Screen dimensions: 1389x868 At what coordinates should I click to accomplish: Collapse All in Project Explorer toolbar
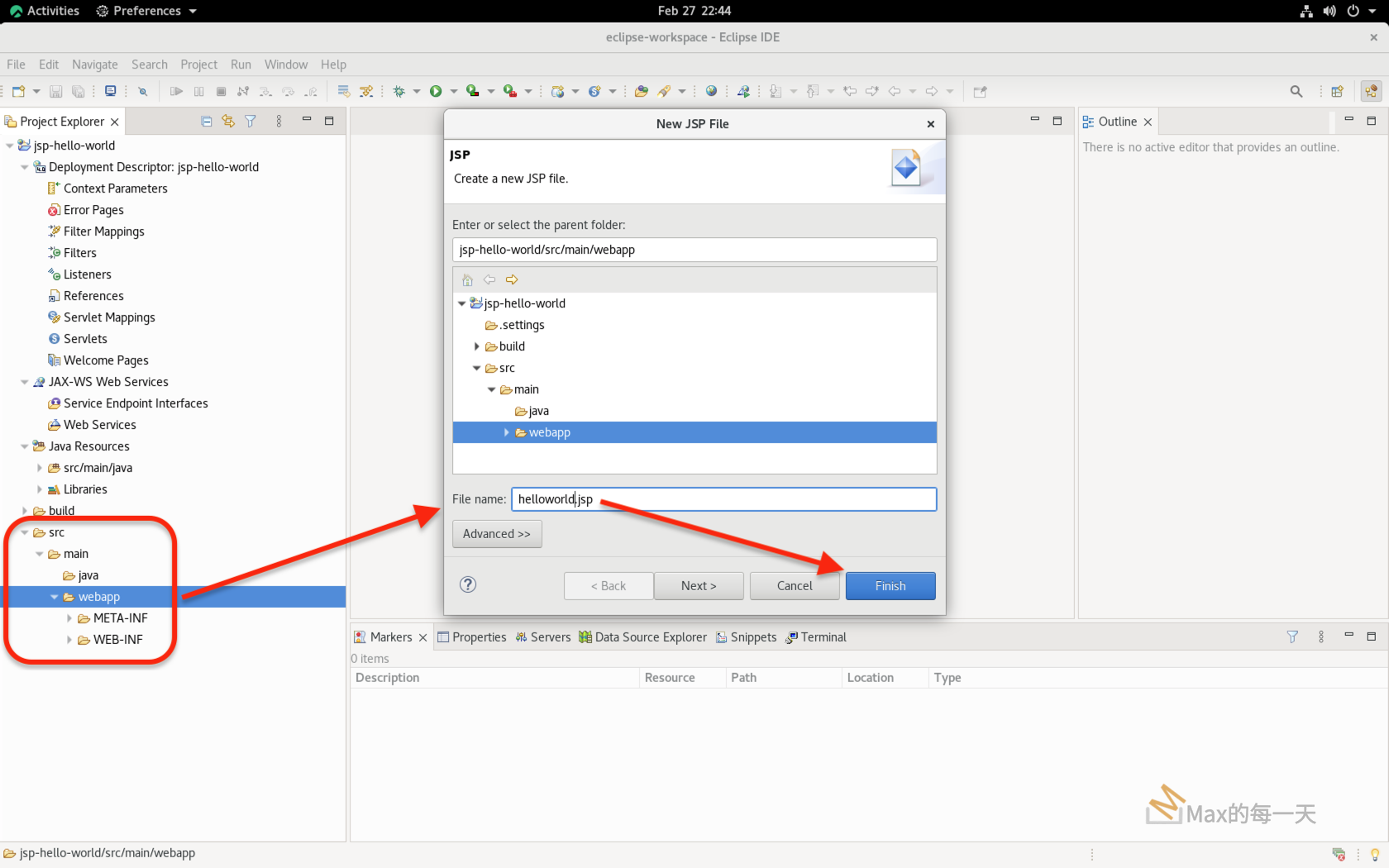(x=206, y=121)
